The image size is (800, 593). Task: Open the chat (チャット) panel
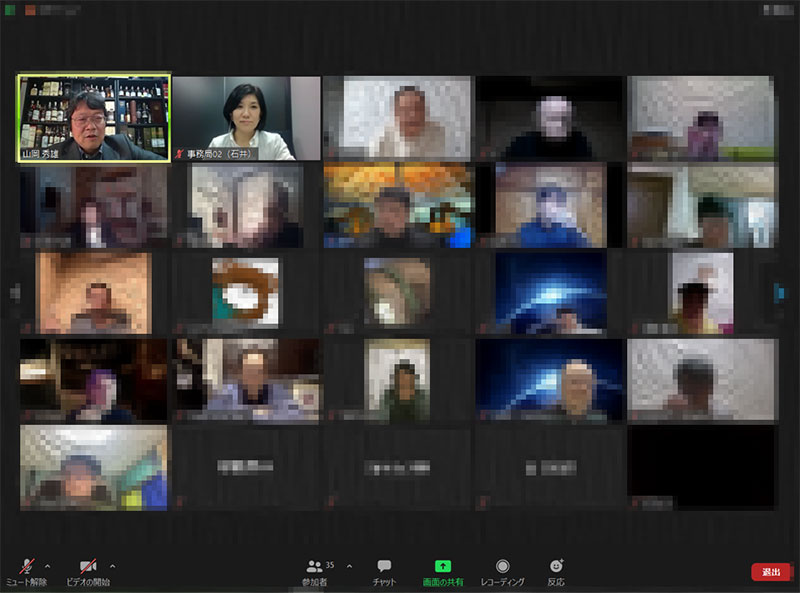point(384,570)
